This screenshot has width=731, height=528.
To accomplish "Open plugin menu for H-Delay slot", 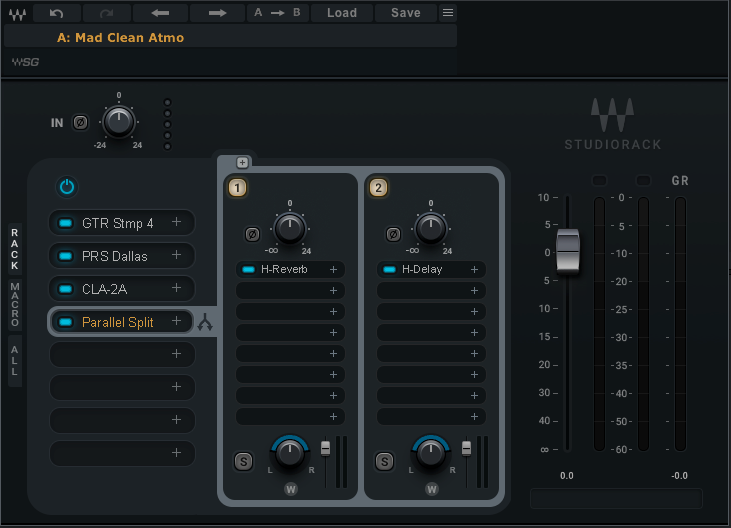I will (x=474, y=269).
